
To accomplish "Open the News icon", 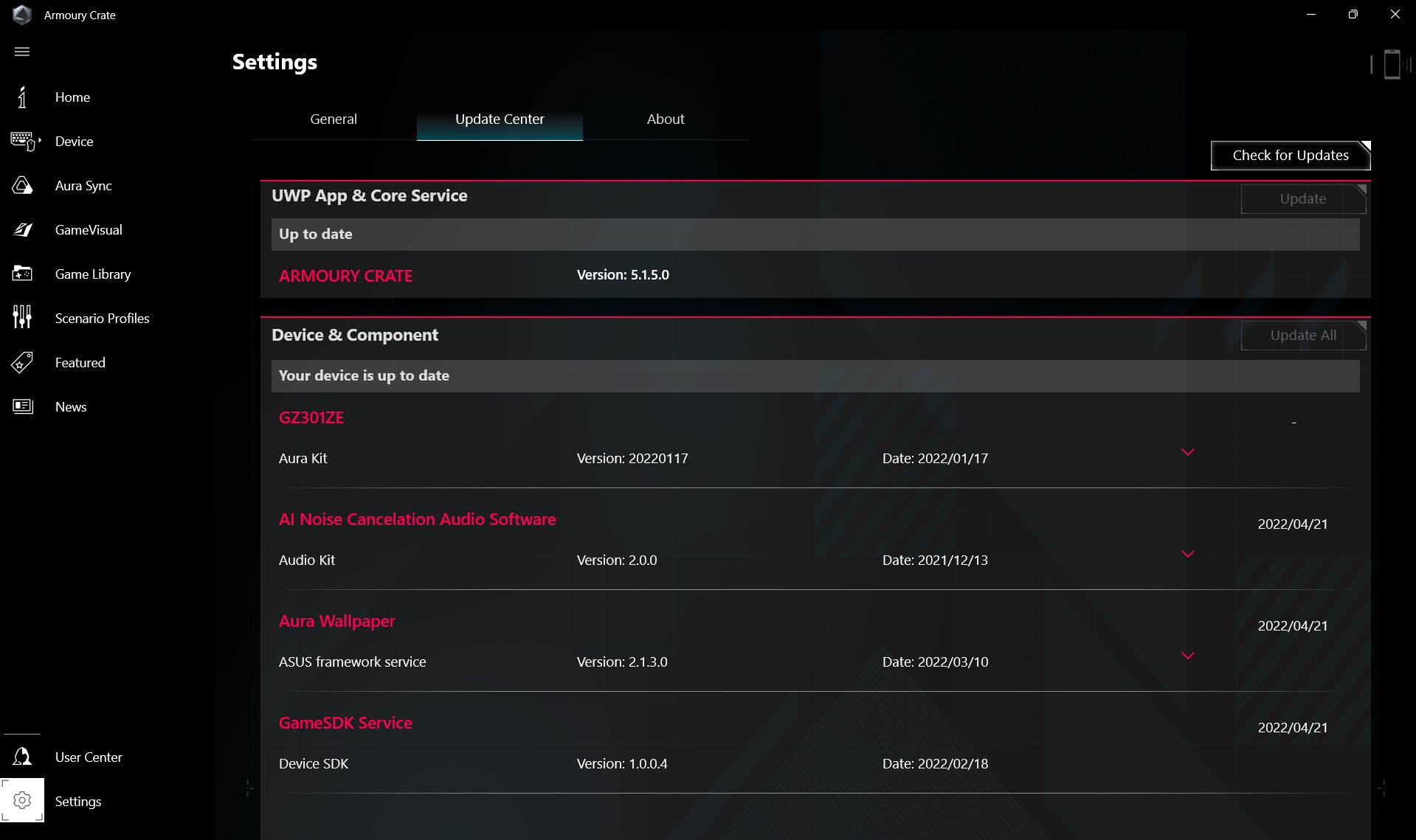I will click(x=22, y=406).
